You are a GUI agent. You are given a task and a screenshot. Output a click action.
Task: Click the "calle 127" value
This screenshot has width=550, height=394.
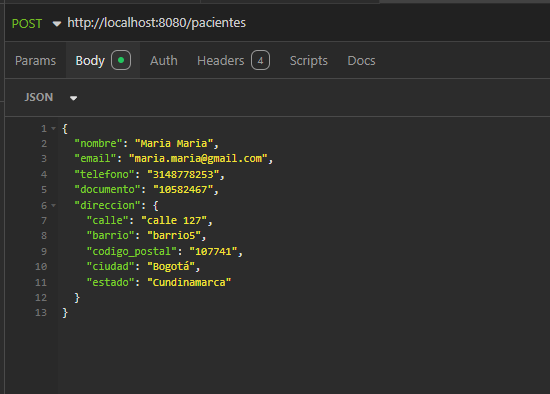(174, 220)
